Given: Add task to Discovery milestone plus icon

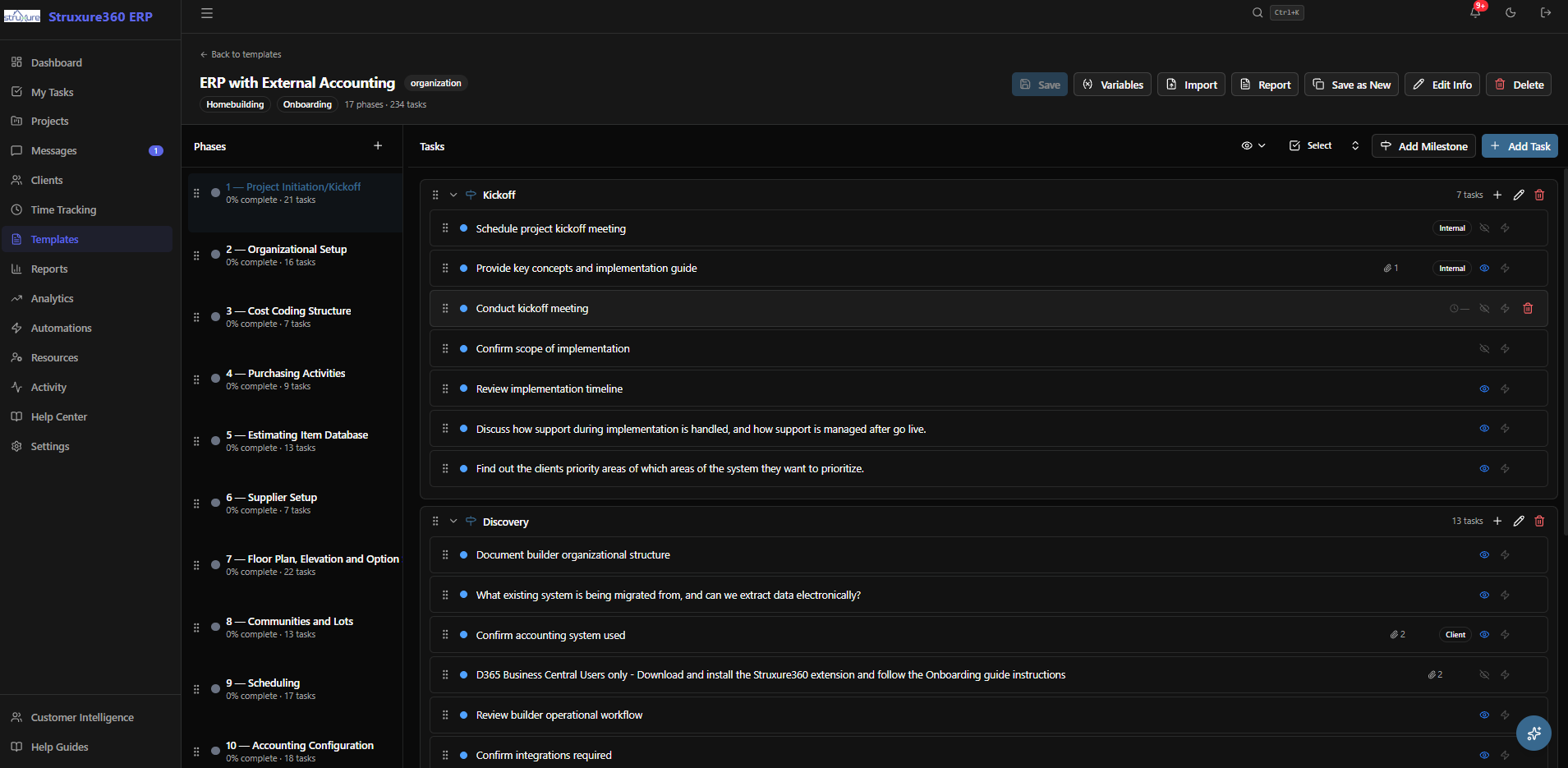Looking at the screenshot, I should point(1497,521).
